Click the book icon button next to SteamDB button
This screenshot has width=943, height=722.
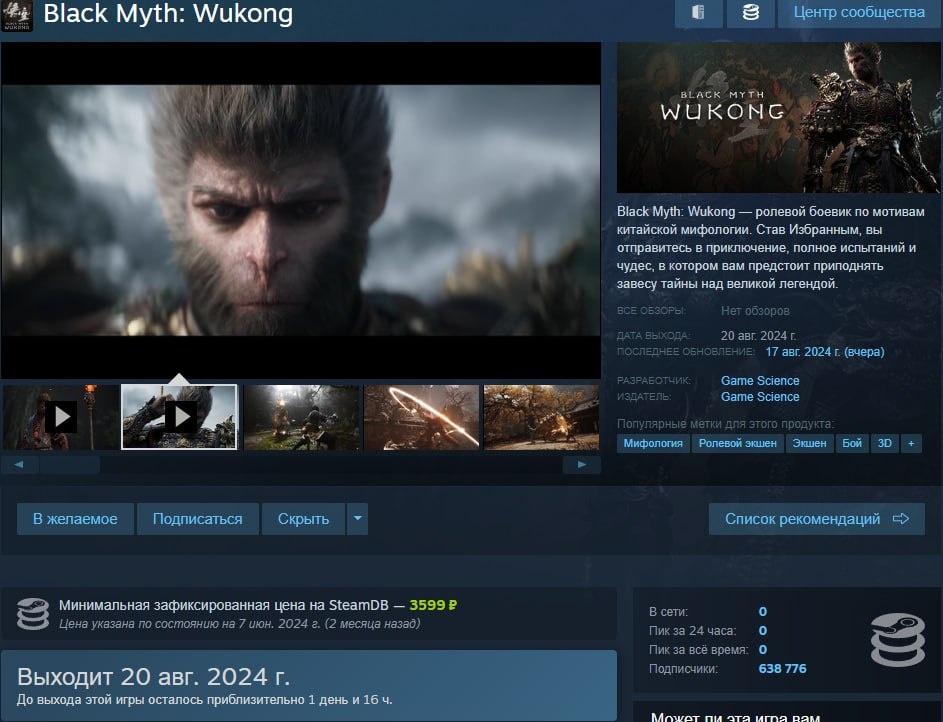[699, 13]
